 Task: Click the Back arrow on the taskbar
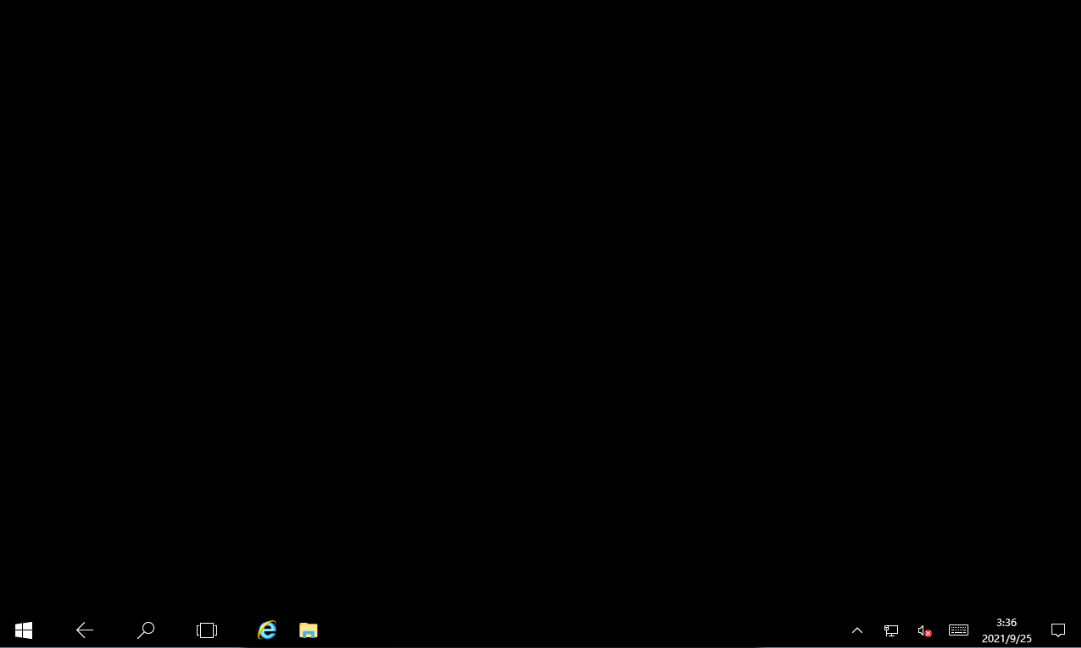[x=84, y=630]
